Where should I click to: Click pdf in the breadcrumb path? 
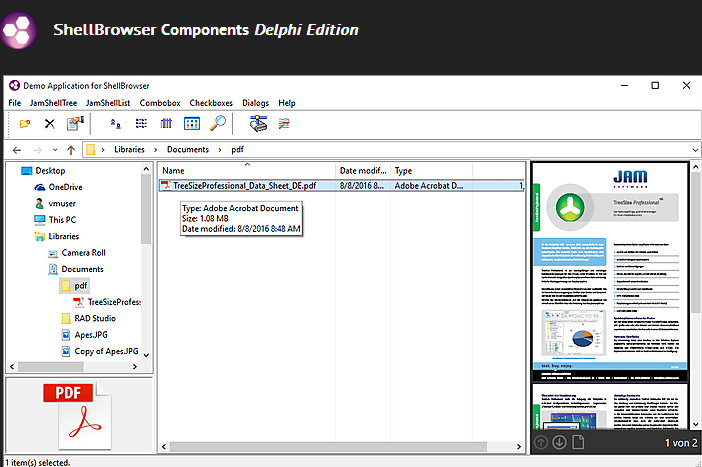pyautogui.click(x=237, y=150)
